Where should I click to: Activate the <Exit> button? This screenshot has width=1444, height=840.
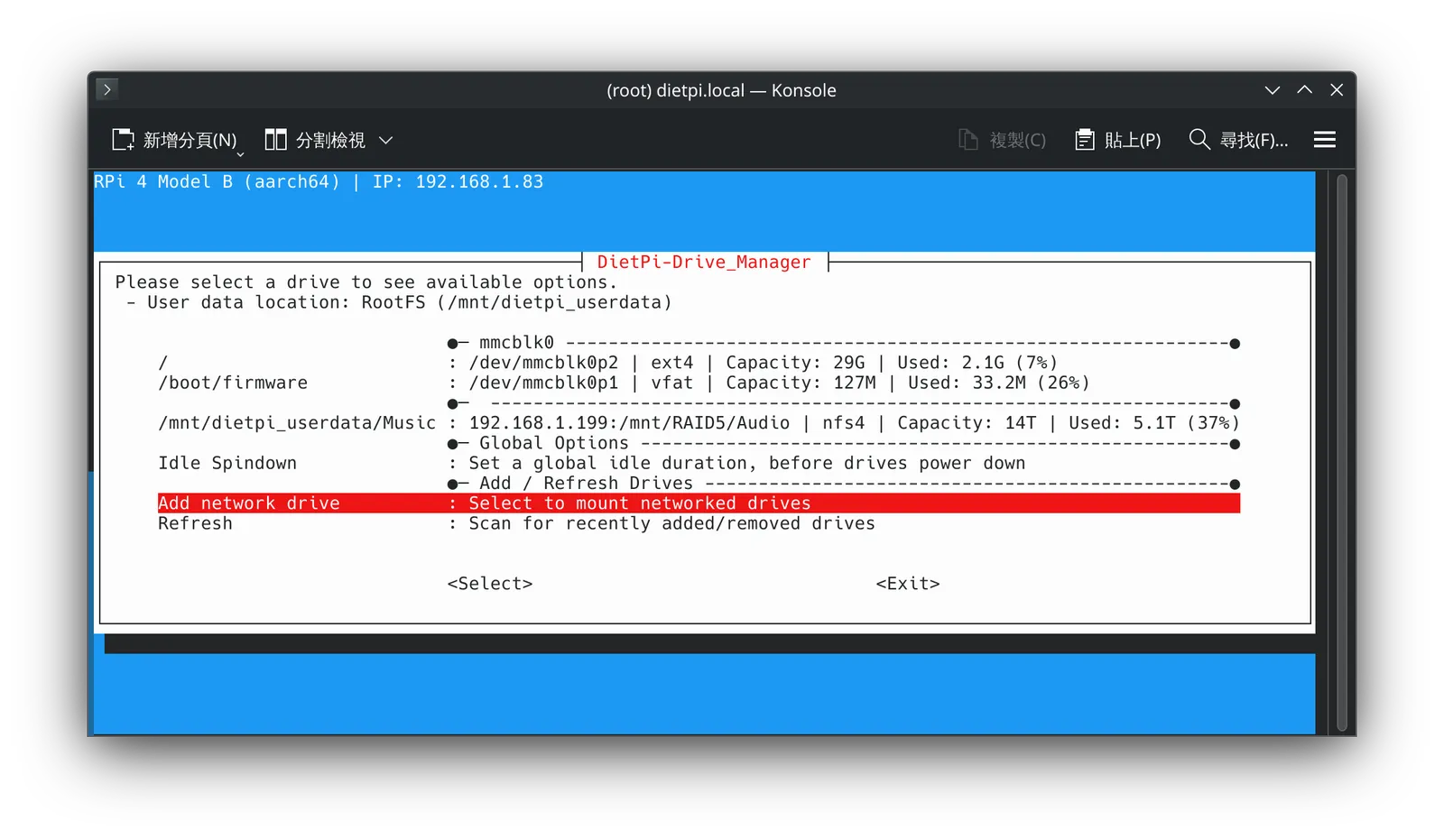908,584
